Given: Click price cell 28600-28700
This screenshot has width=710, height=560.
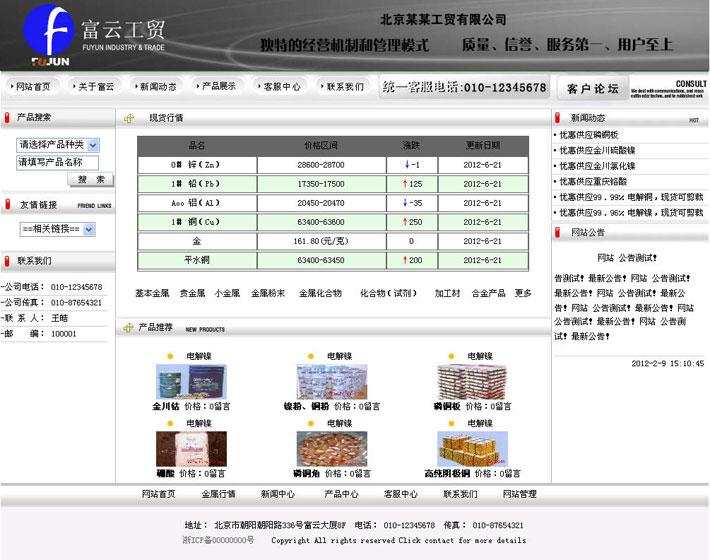Looking at the screenshot, I should point(321,165).
